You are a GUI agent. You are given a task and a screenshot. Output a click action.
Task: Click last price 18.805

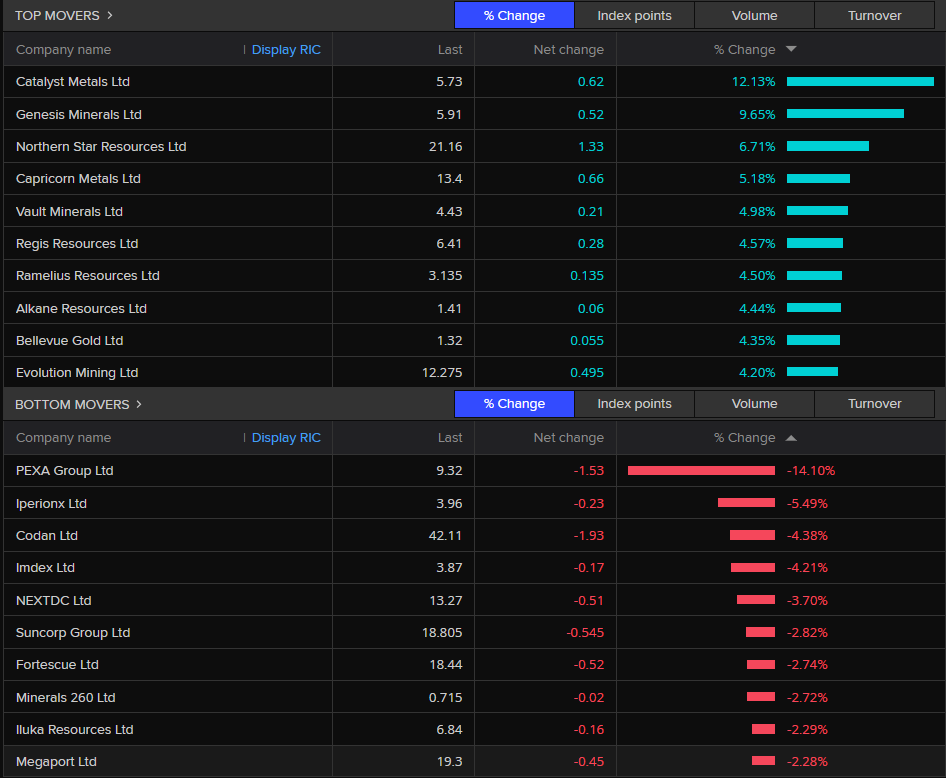point(442,633)
